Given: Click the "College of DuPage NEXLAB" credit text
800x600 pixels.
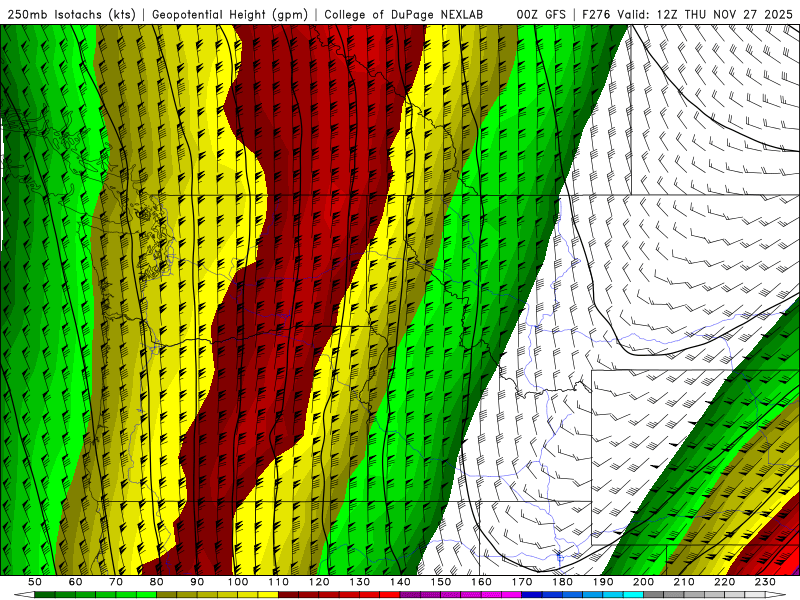Looking at the screenshot, I should [404, 15].
